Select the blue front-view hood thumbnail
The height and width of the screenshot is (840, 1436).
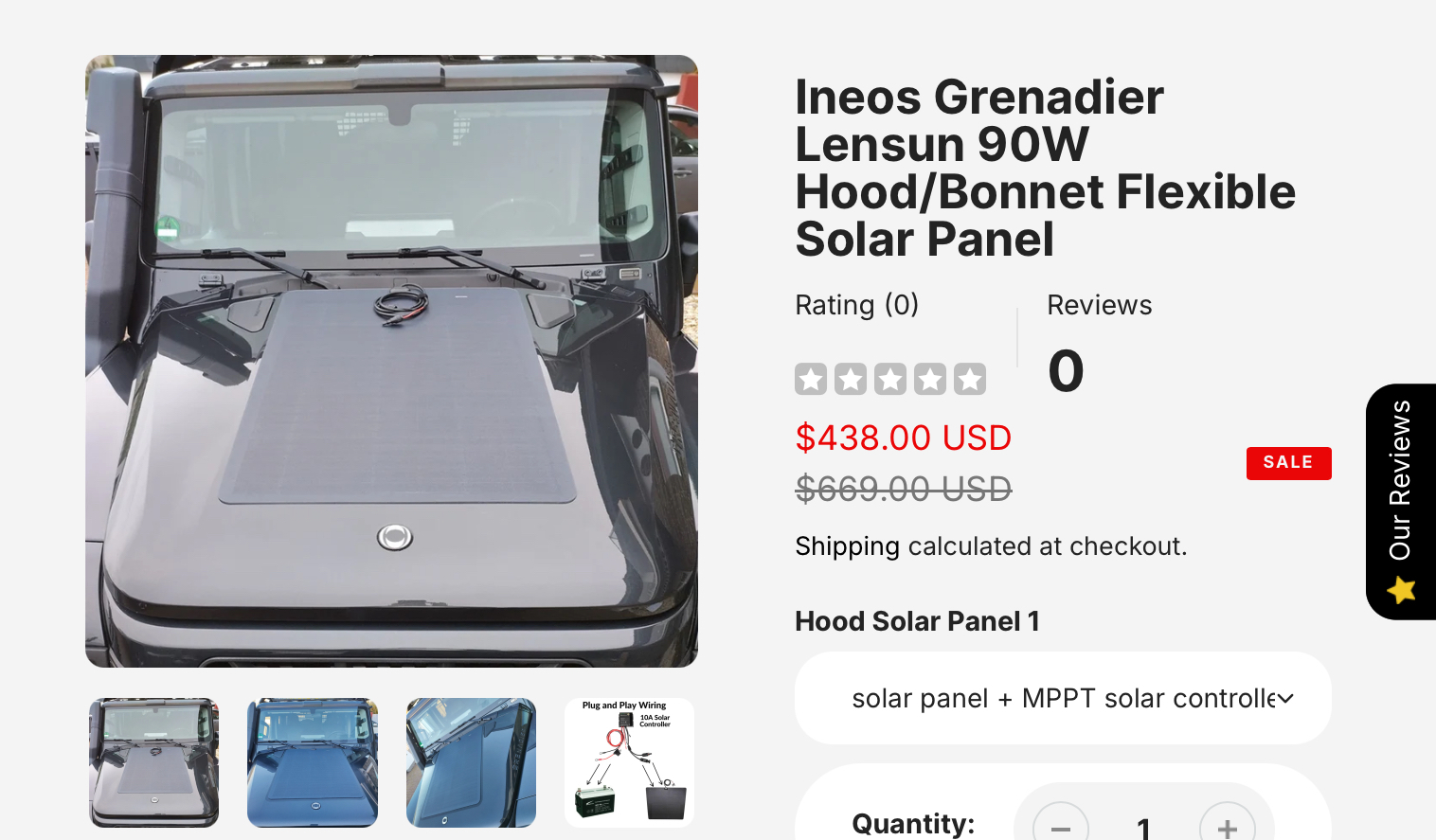click(313, 762)
